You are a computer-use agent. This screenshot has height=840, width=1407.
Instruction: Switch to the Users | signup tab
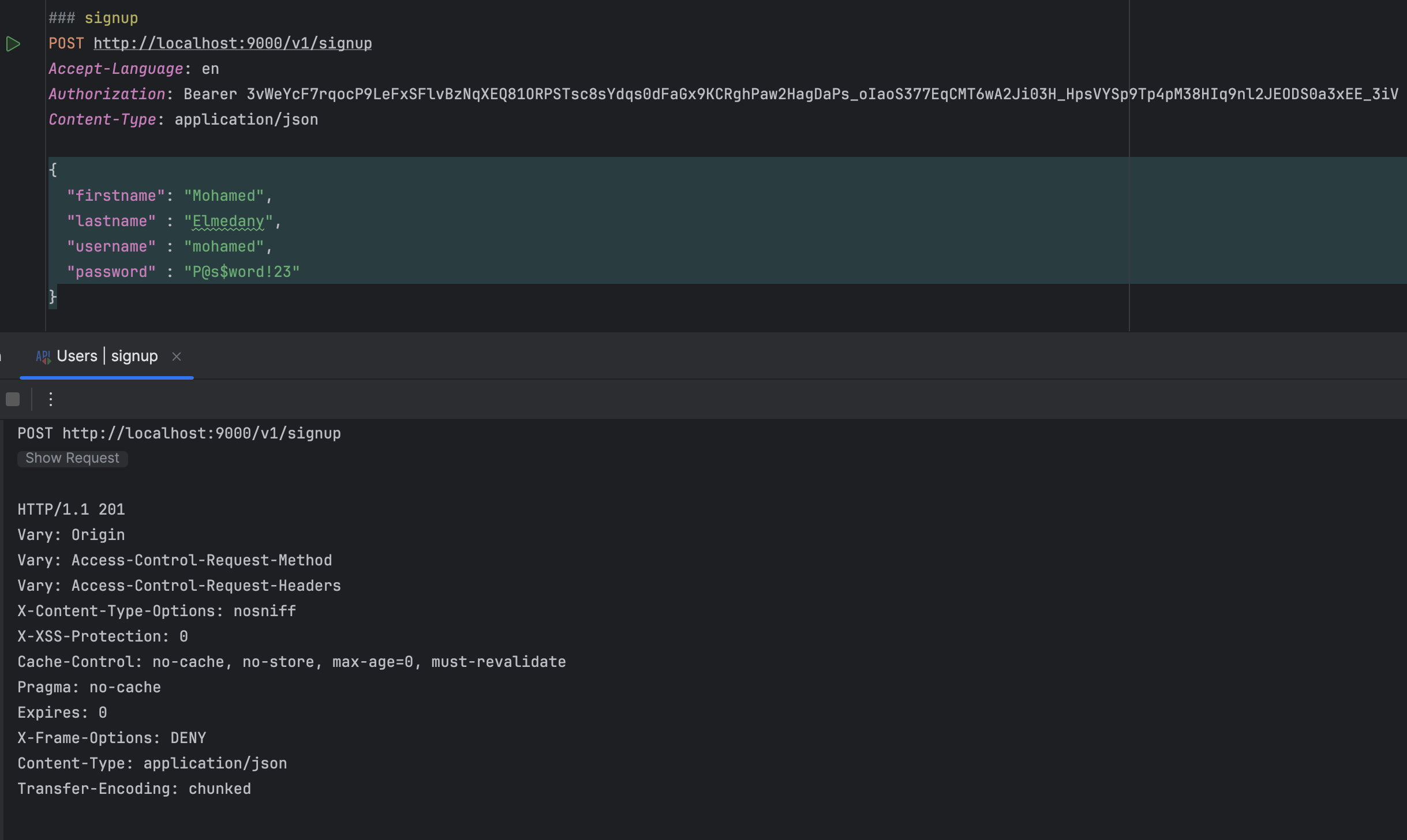(x=107, y=357)
